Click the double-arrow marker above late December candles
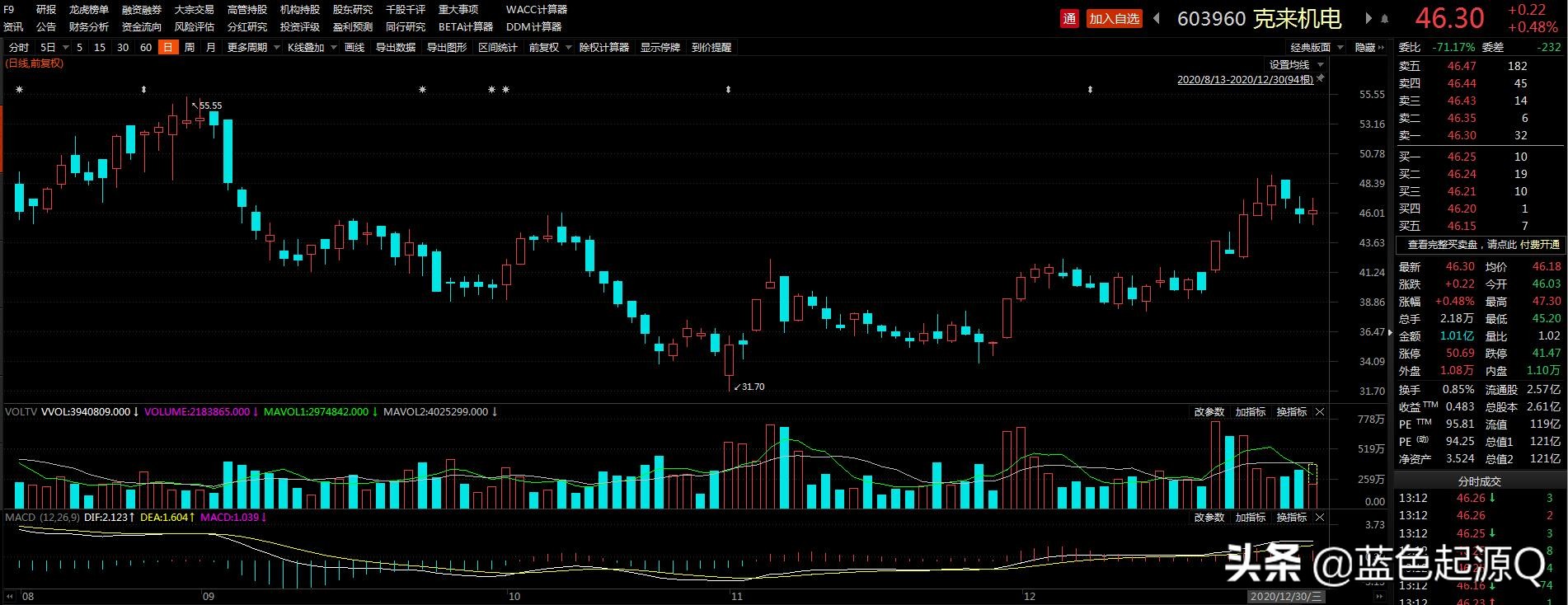The image size is (1568, 605). tap(1091, 90)
